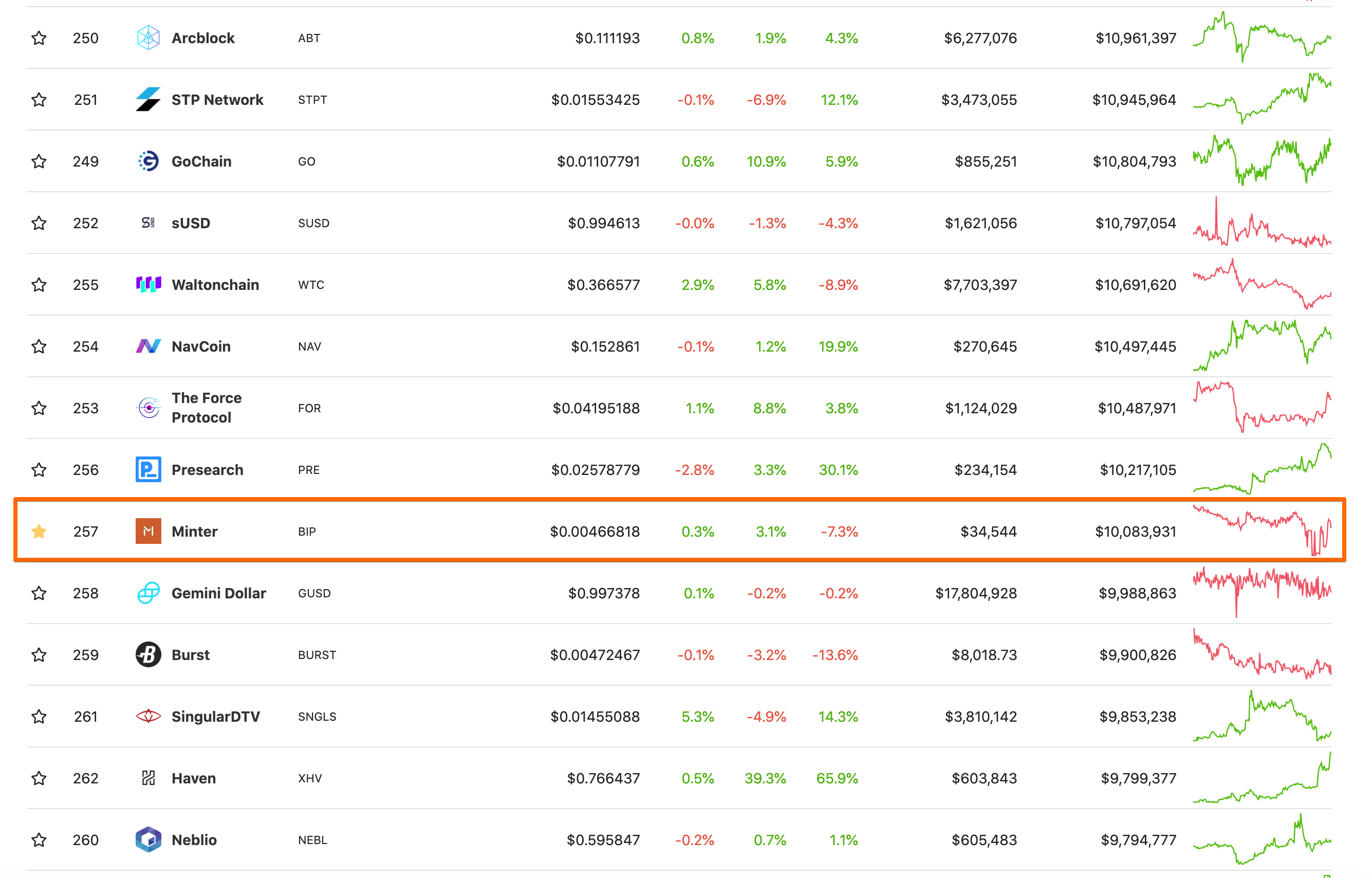The height and width of the screenshot is (878, 1372).
Task: Open the Neblio coin page
Action: (x=194, y=840)
